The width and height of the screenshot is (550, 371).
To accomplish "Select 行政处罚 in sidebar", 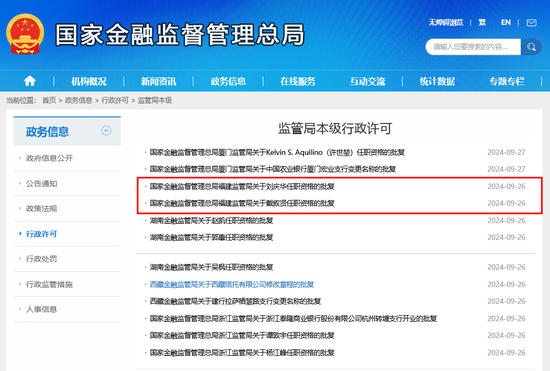I will tap(41, 259).
